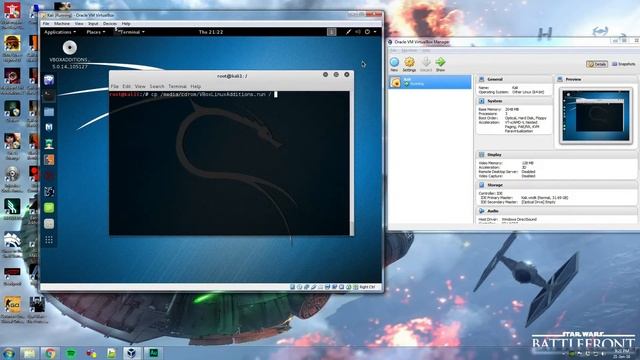Select the Kali VM entry in Manager list
This screenshot has height=360, width=640.
[429, 82]
